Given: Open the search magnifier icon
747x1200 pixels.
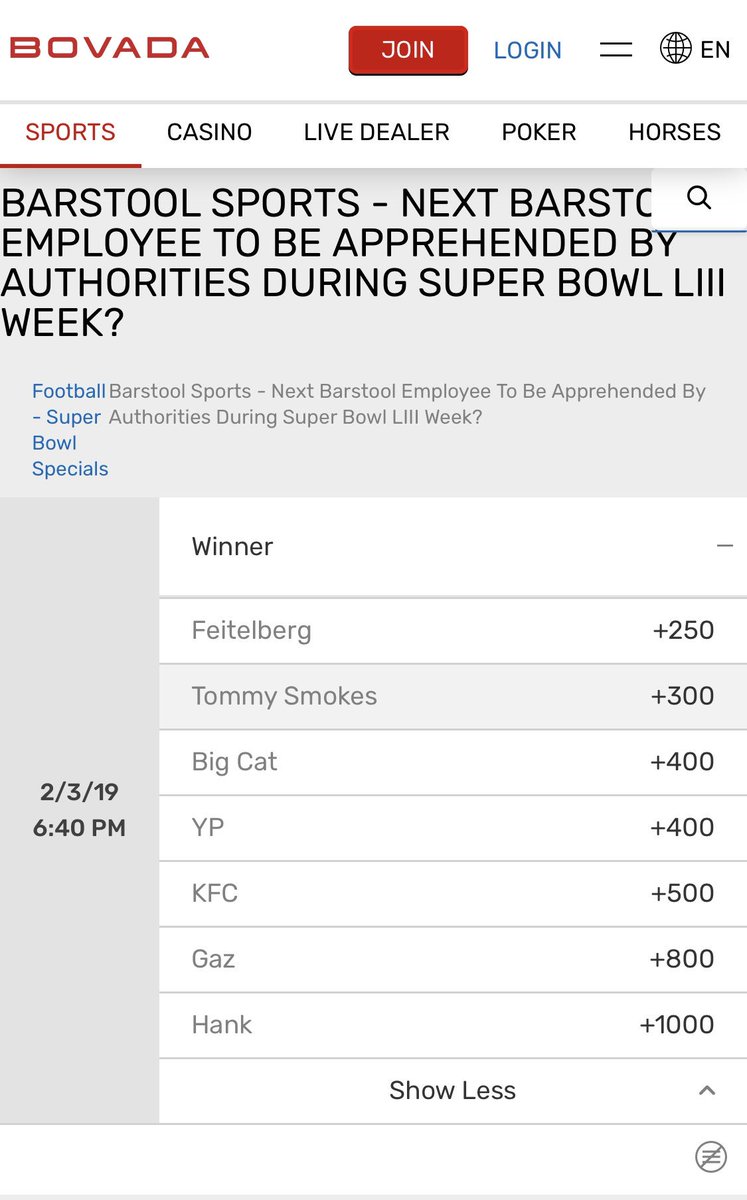Looking at the screenshot, I should [x=700, y=198].
